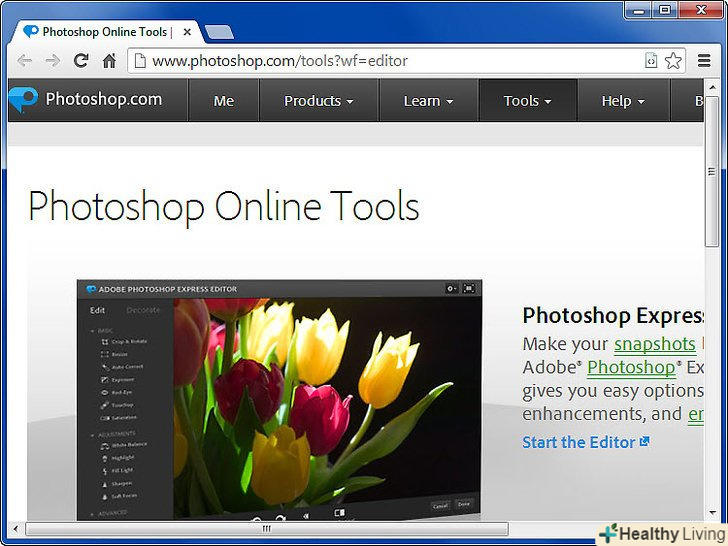The width and height of the screenshot is (728, 546).
Task: Expand the Tools dropdown menu
Action: pyautogui.click(x=527, y=100)
